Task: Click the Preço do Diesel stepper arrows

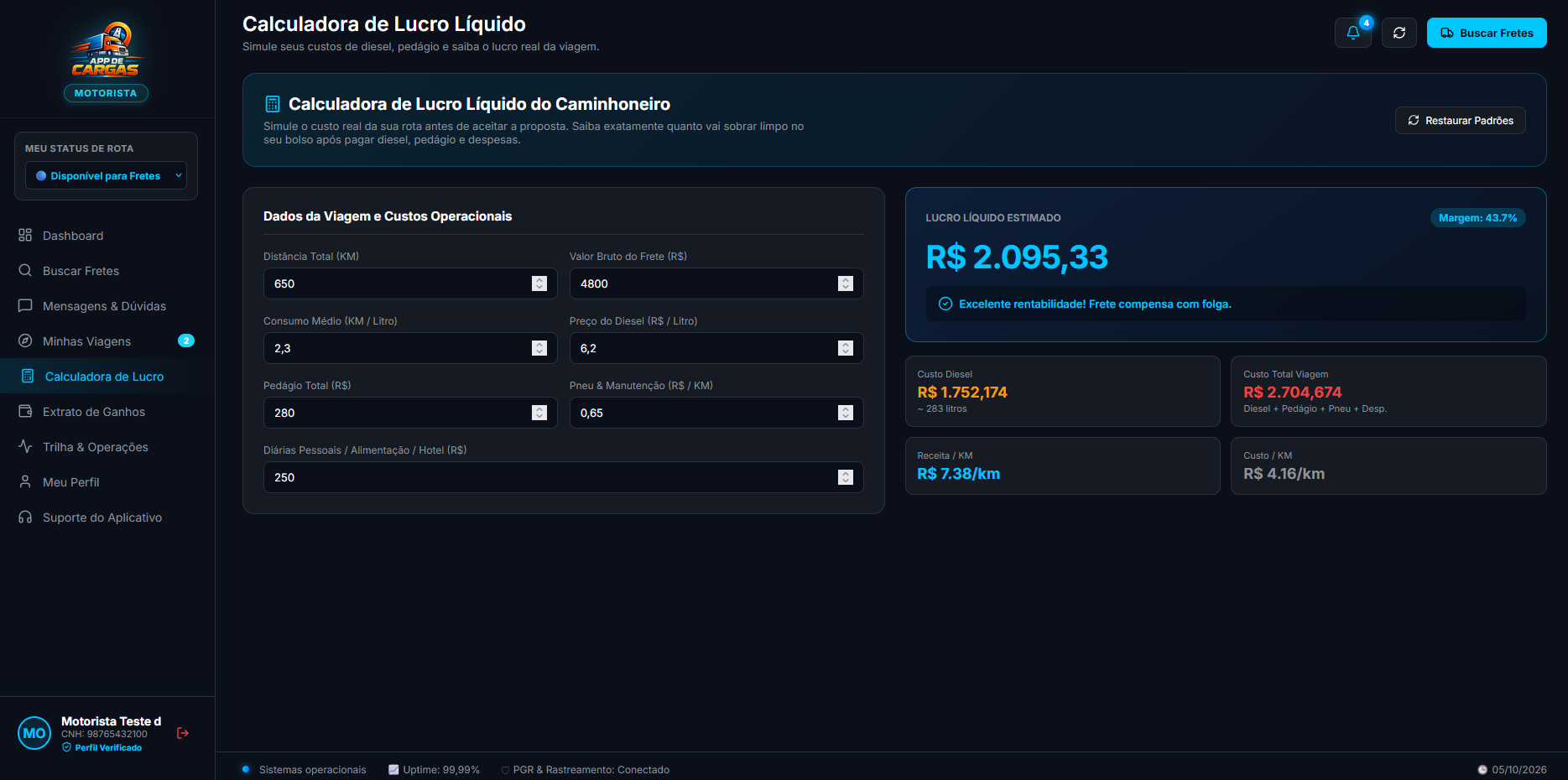Action: coord(846,348)
